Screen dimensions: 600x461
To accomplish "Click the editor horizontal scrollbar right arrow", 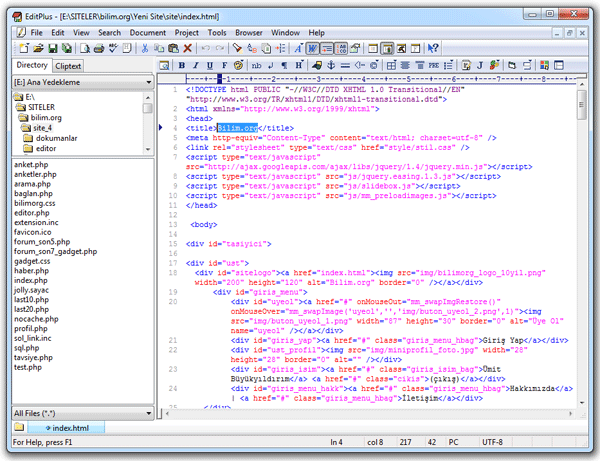I will tap(571, 414).
